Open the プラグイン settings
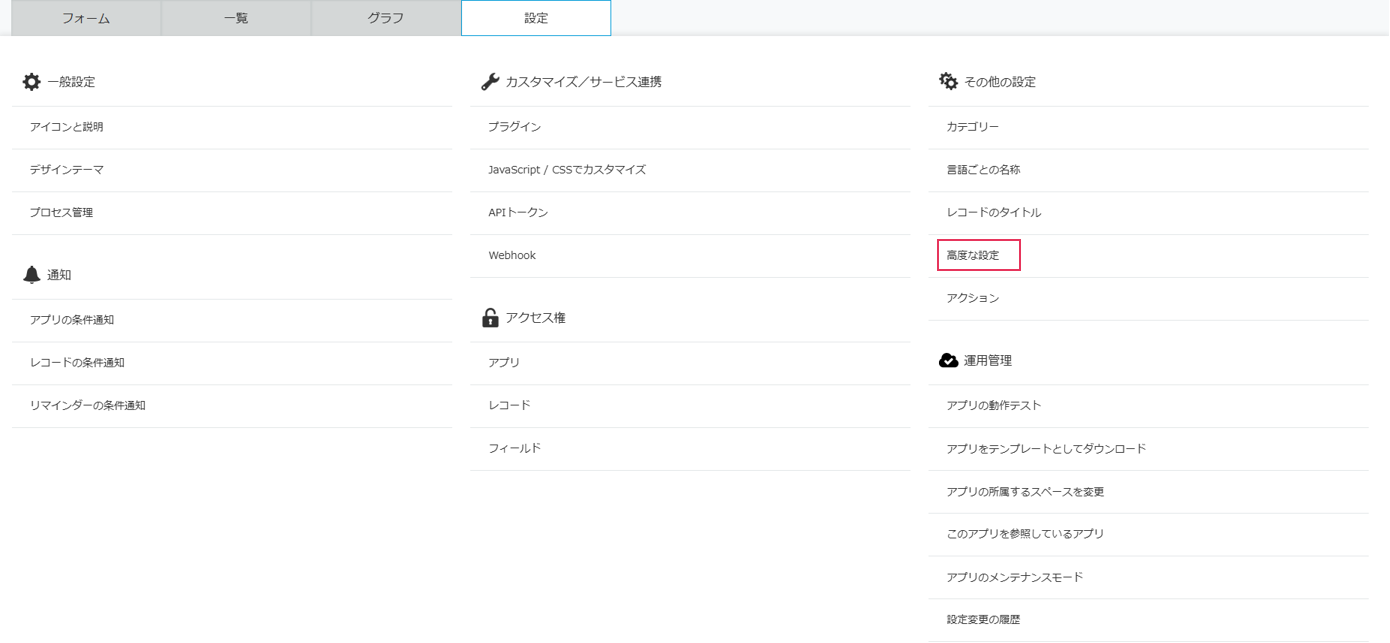 [x=514, y=127]
